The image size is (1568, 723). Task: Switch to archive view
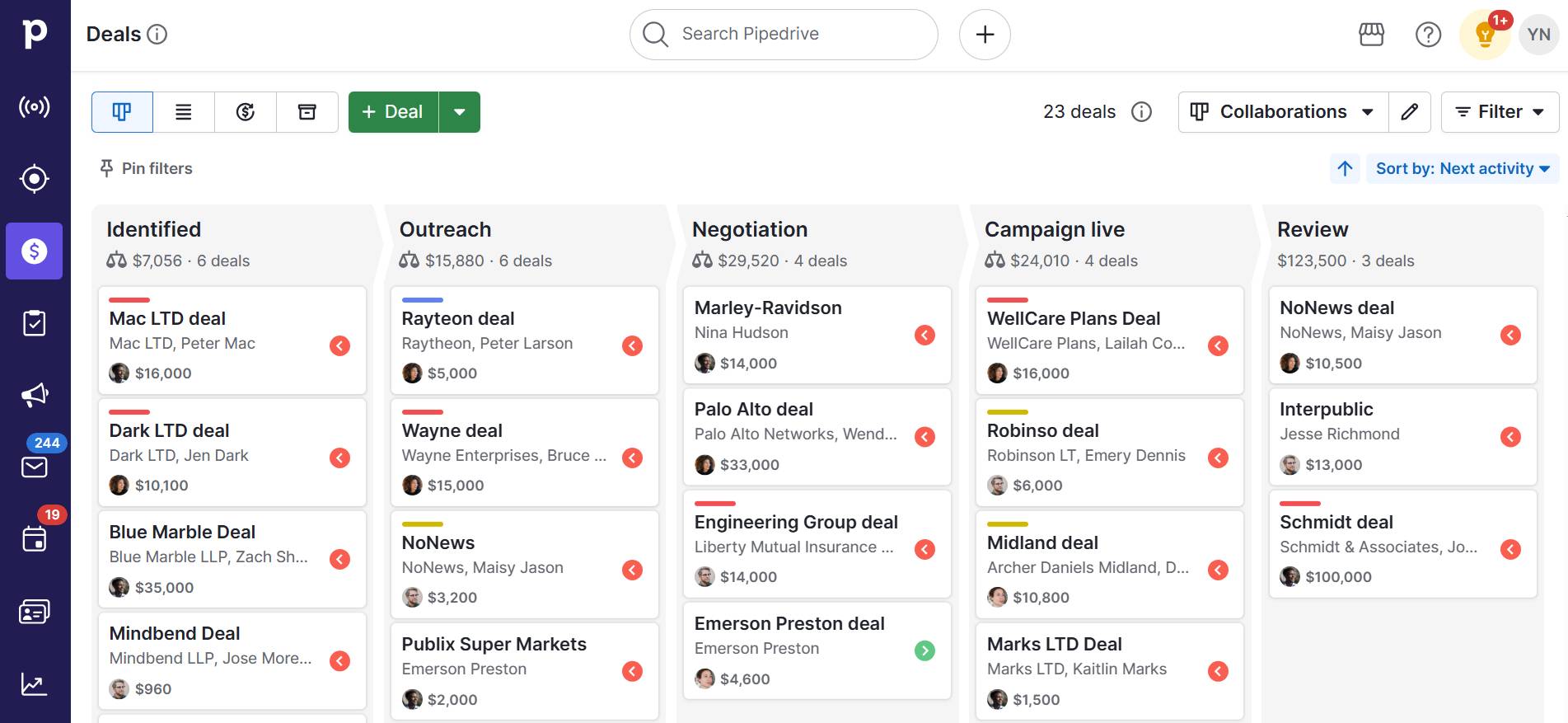307,112
